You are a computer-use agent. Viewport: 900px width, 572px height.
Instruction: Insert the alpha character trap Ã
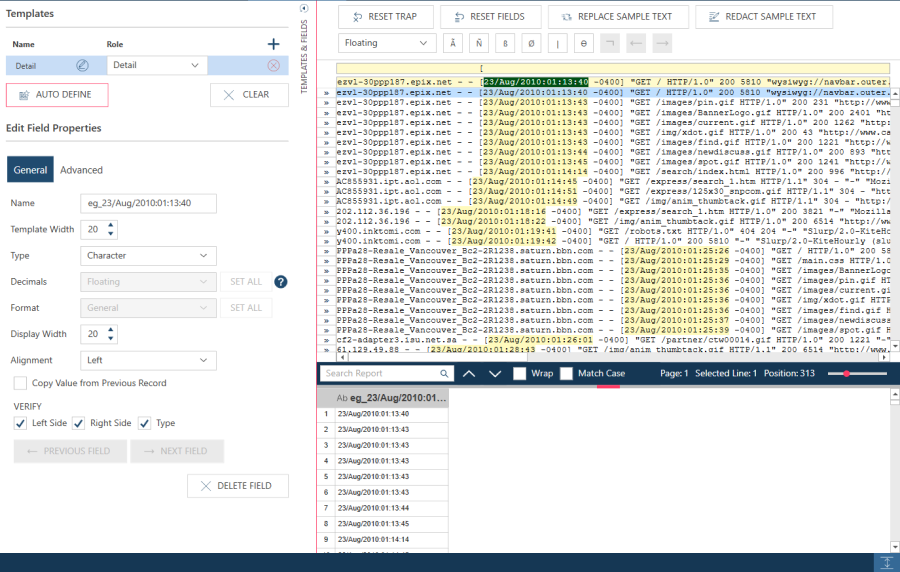452,43
